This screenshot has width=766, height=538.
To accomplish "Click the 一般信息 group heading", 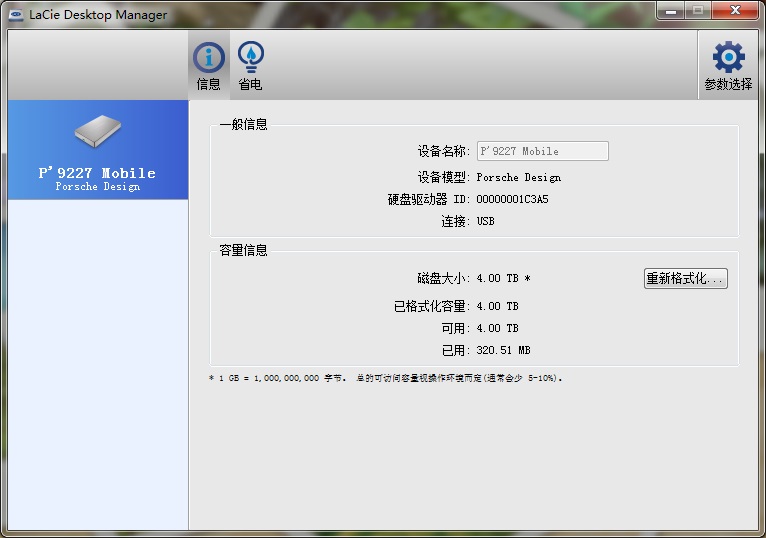I will (x=243, y=125).
